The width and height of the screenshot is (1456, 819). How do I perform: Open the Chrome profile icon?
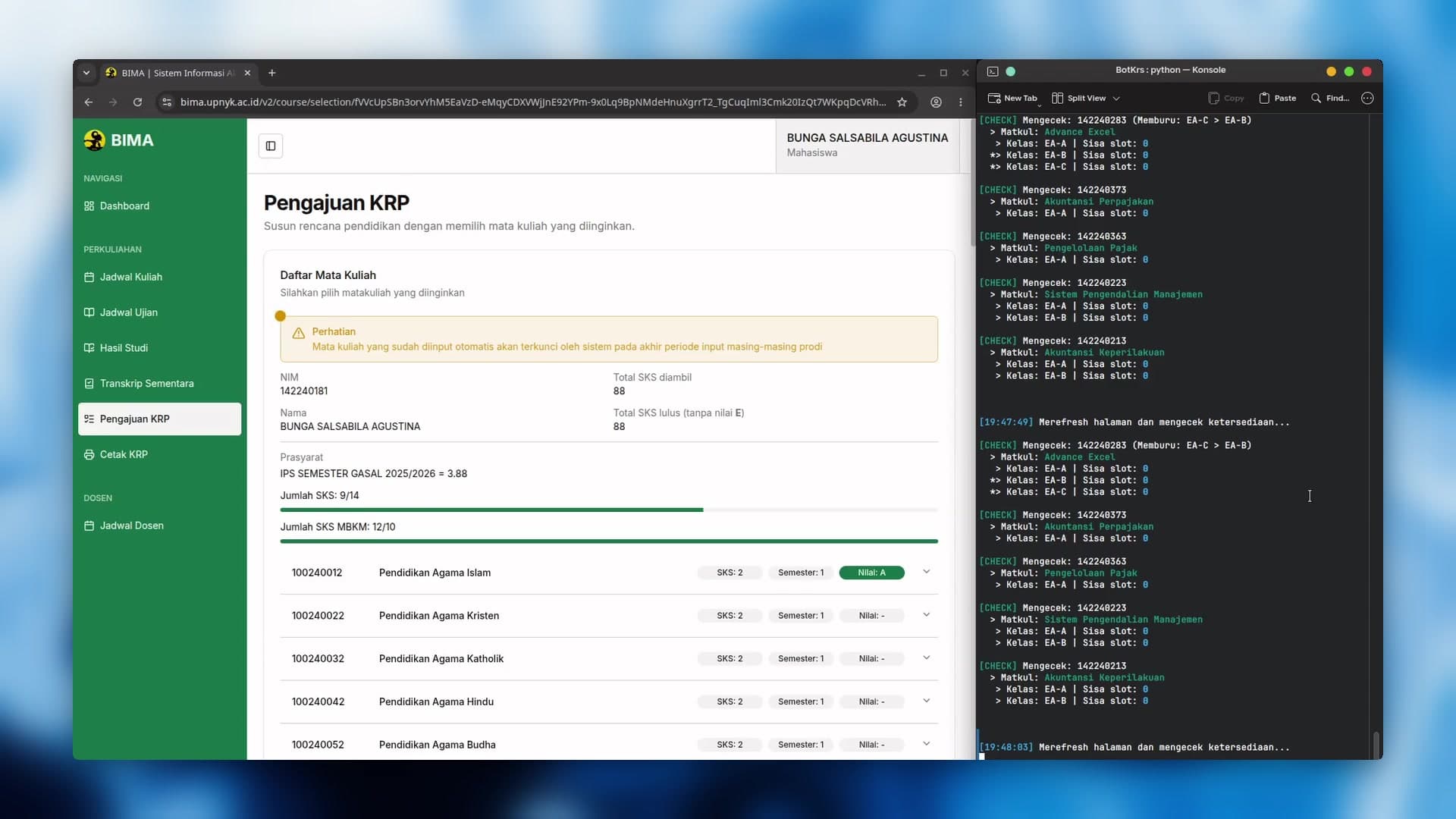[x=936, y=102]
